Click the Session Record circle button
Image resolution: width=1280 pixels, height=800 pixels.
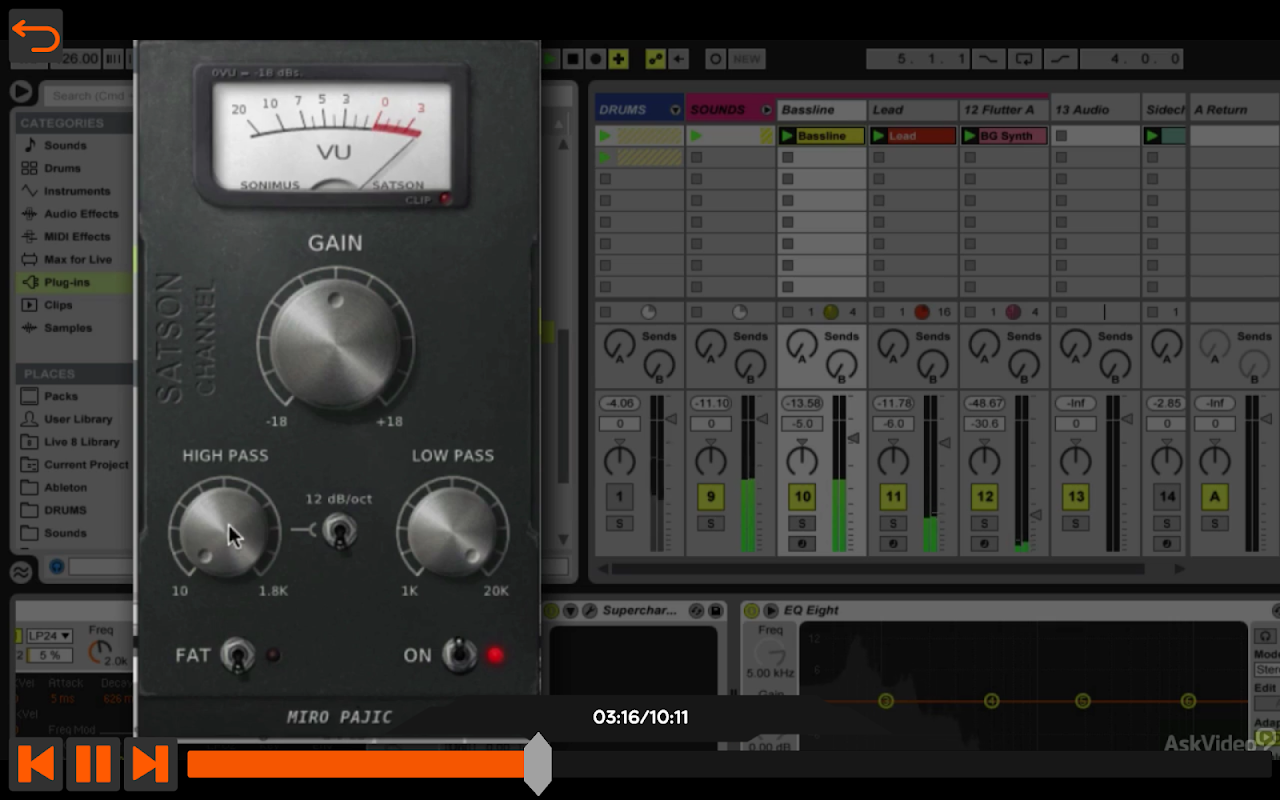tap(716, 59)
